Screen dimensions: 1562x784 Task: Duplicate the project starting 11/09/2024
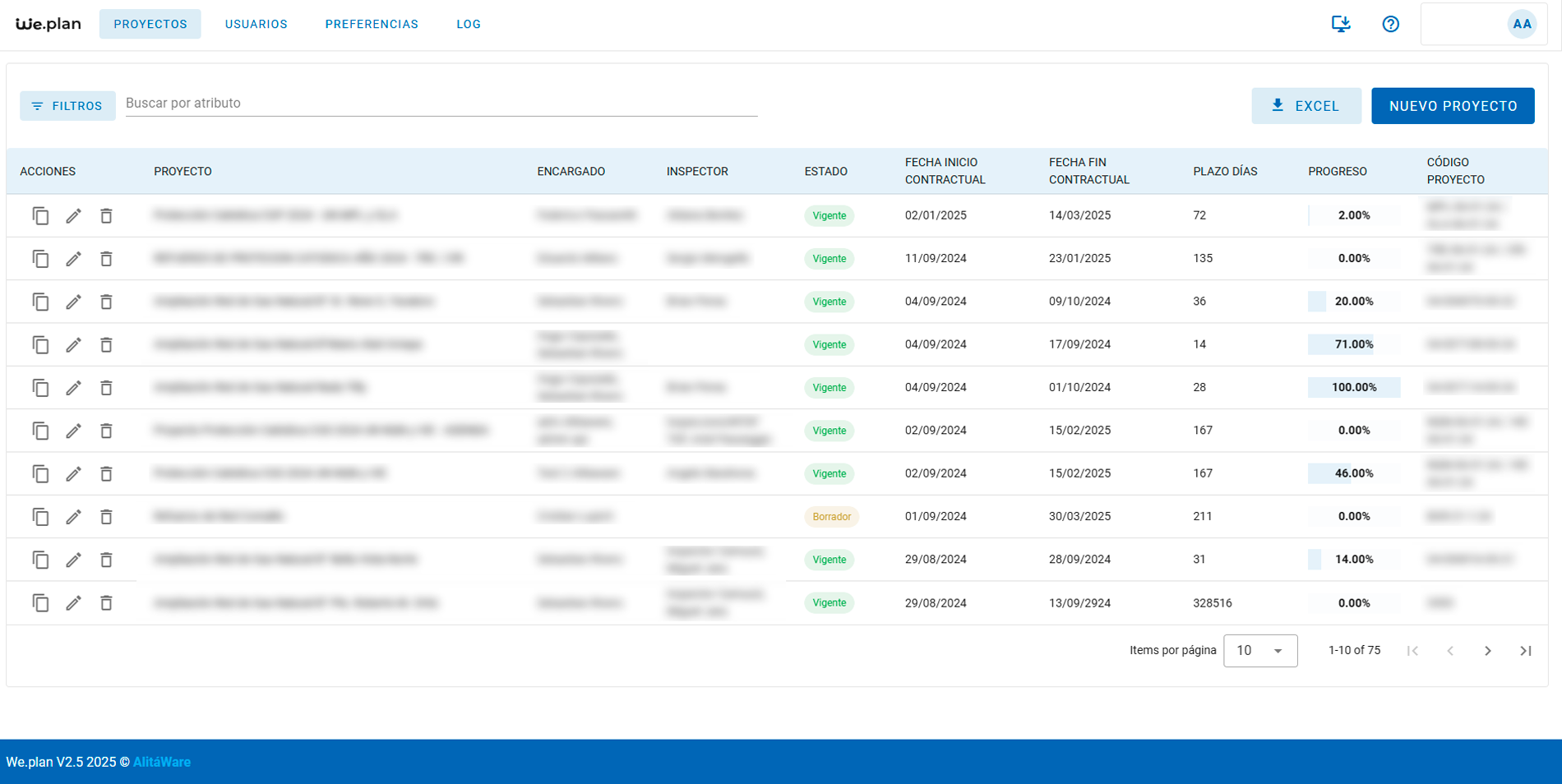tap(40, 259)
